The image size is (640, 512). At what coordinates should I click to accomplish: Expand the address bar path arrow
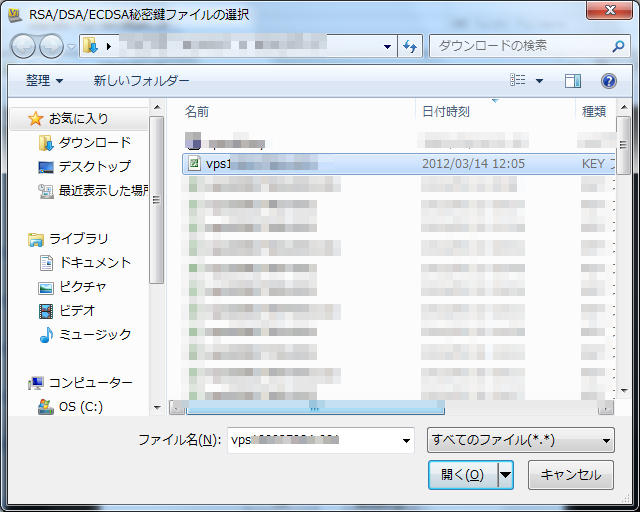(109, 46)
